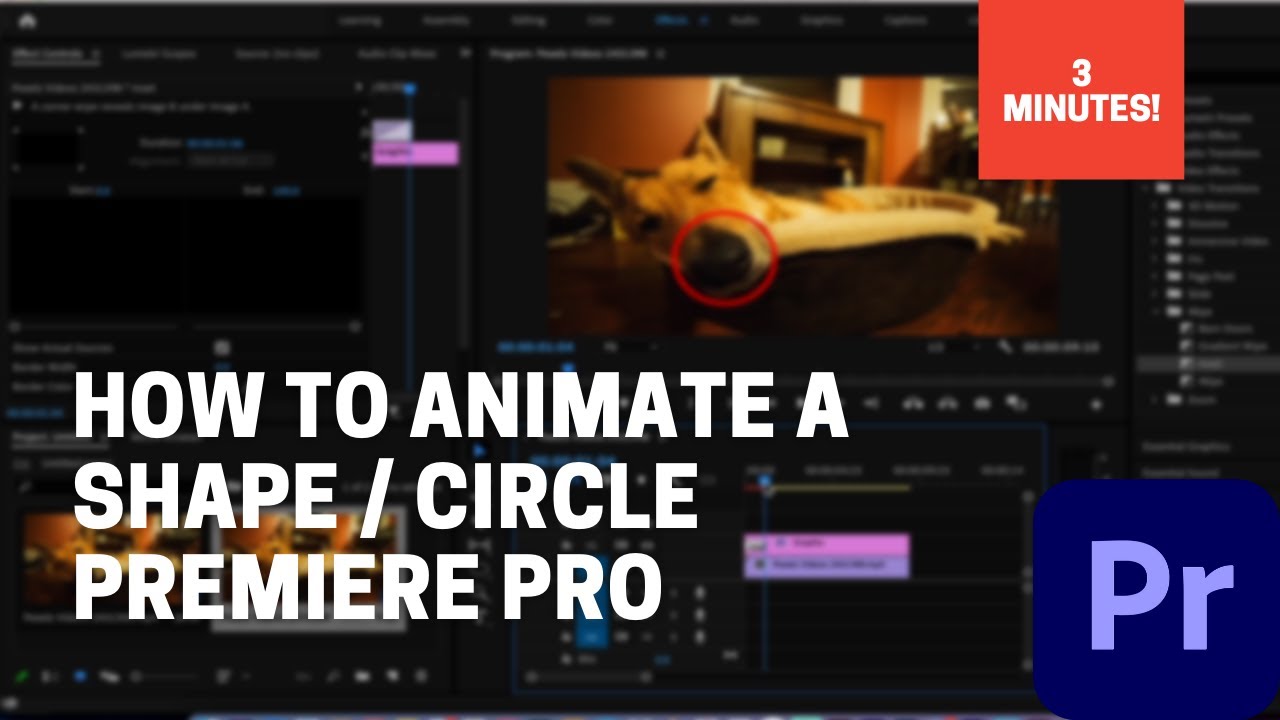Open the Program monitor wrench settings

coord(1006,347)
